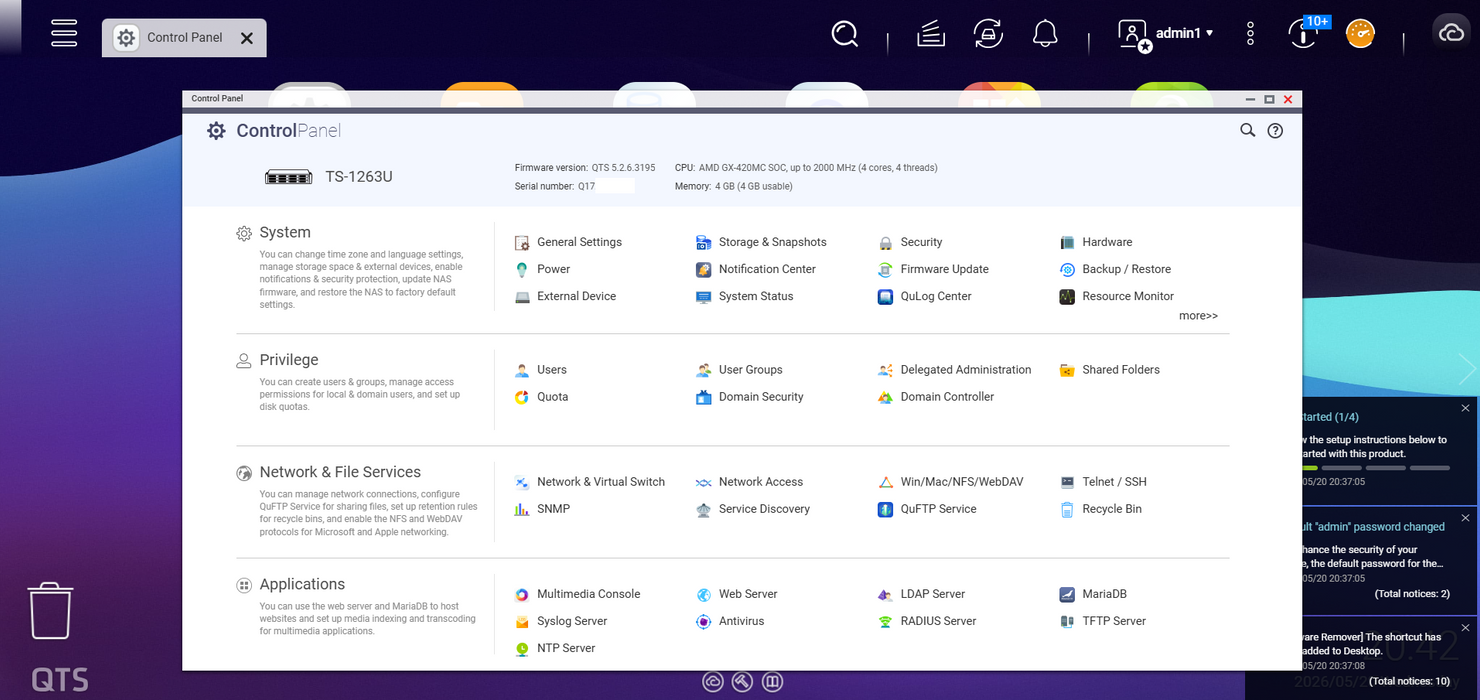
Task: Open External Device icon
Action: point(522,296)
